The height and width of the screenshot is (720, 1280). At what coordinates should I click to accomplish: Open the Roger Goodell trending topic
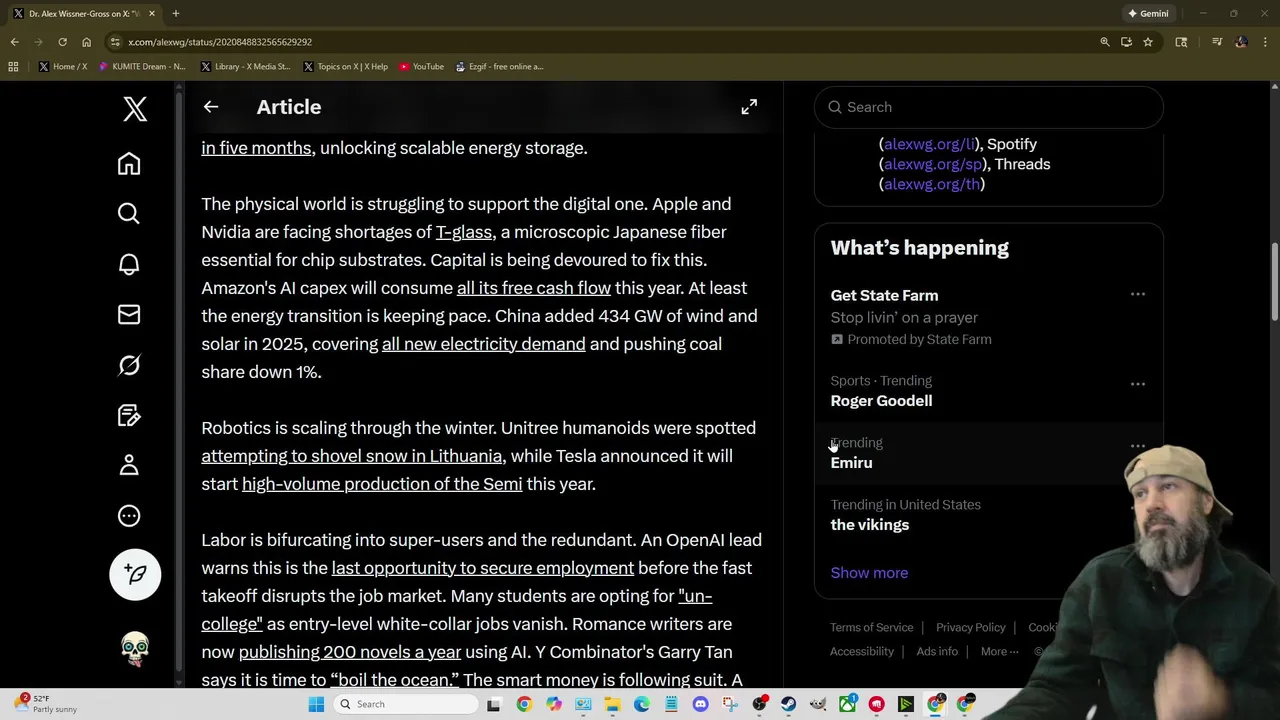pyautogui.click(x=881, y=401)
